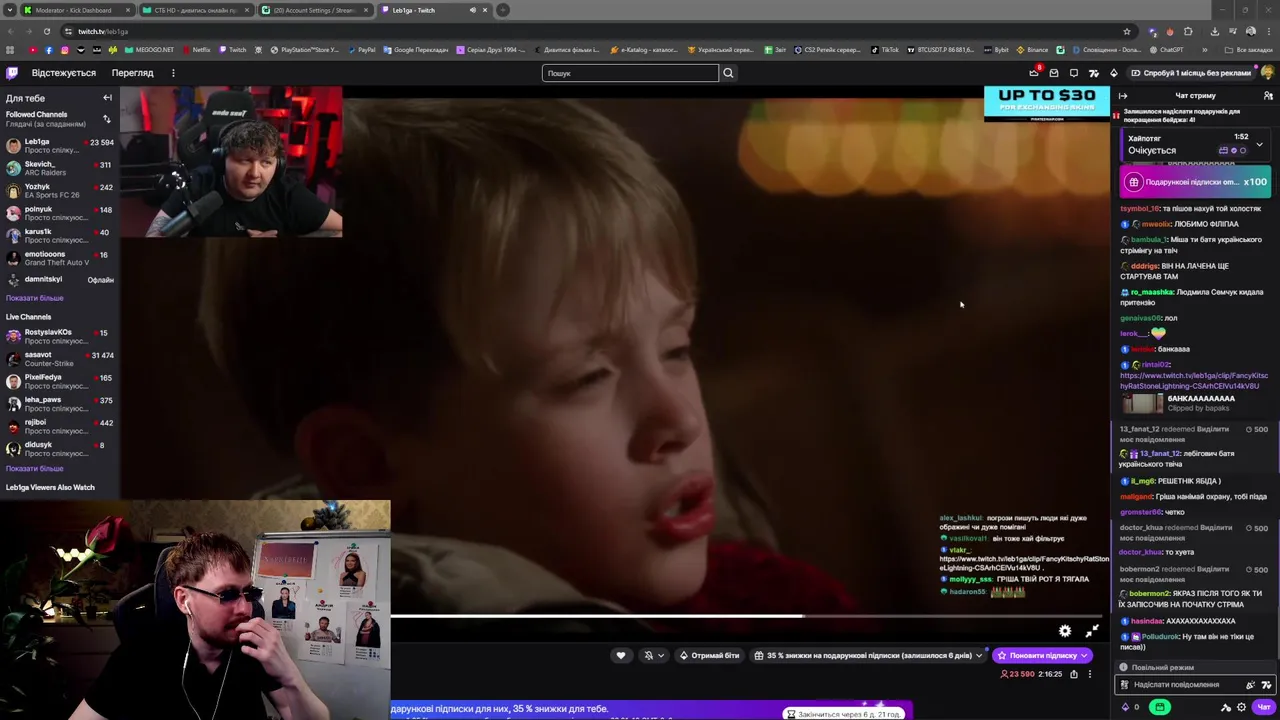Click the search magnifier button
Viewport: 1280px width, 720px height.
coord(728,73)
